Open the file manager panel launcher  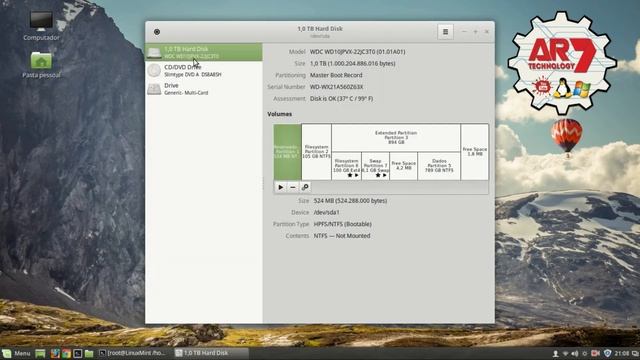[89, 353]
